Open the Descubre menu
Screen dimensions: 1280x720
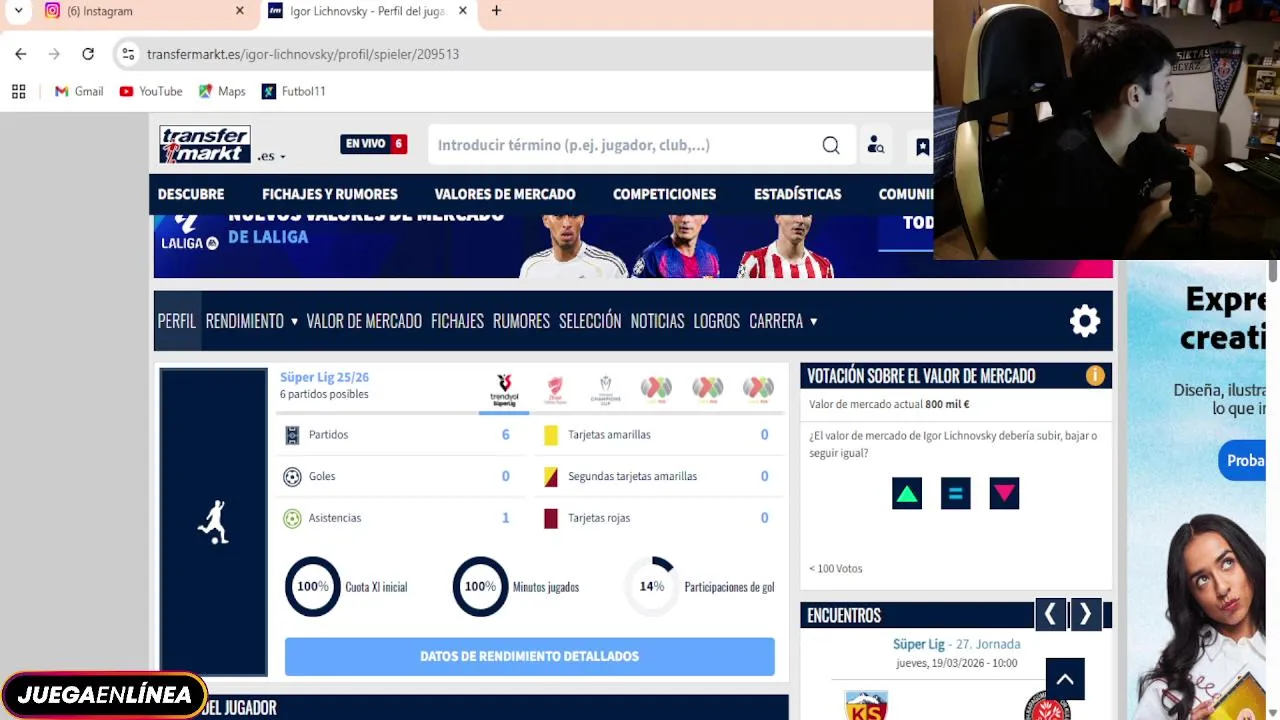pos(191,194)
